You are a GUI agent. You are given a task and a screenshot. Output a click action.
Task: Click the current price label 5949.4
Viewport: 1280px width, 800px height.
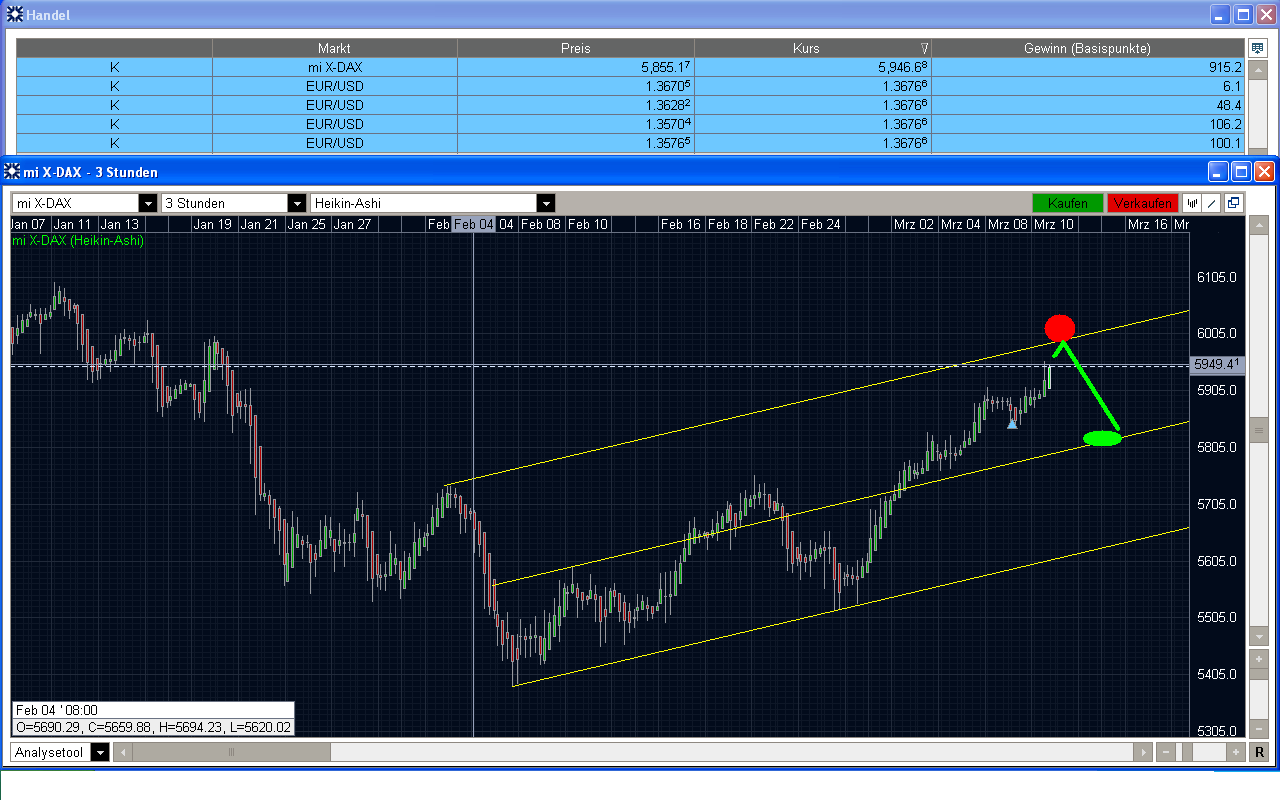[x=1217, y=364]
